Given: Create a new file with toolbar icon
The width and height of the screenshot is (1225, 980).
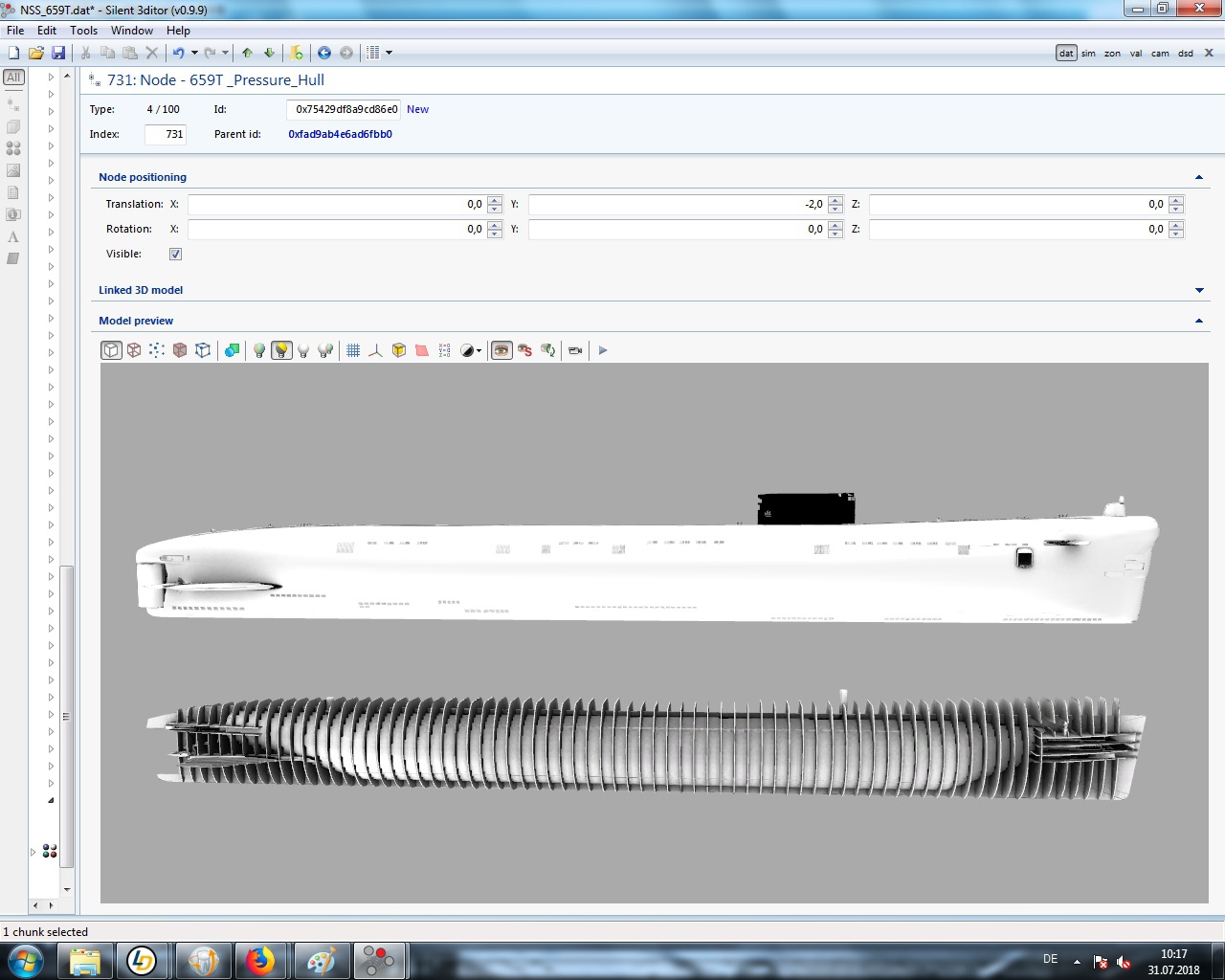Looking at the screenshot, I should click(13, 53).
